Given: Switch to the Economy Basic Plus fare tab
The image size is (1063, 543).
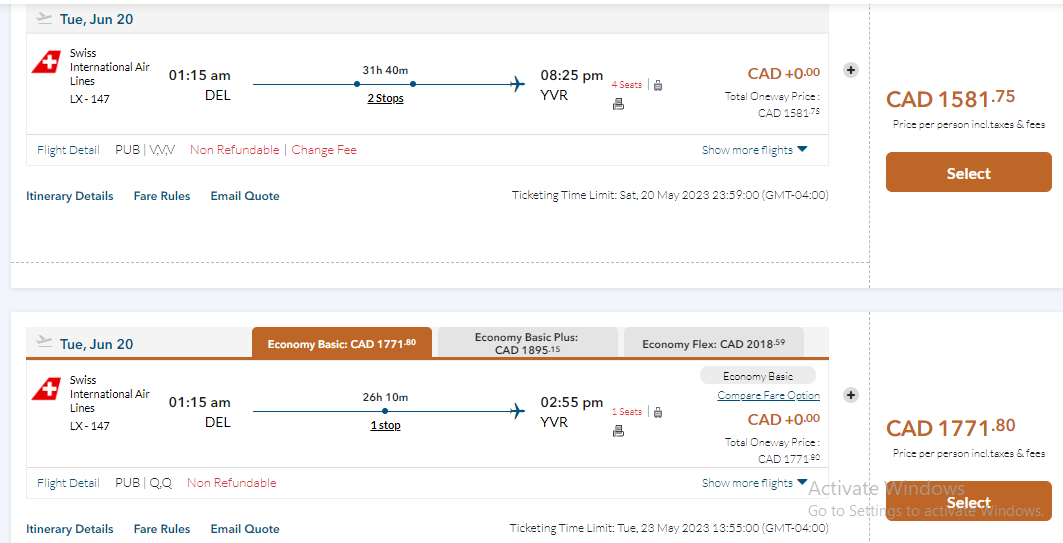Looking at the screenshot, I should tap(527, 343).
